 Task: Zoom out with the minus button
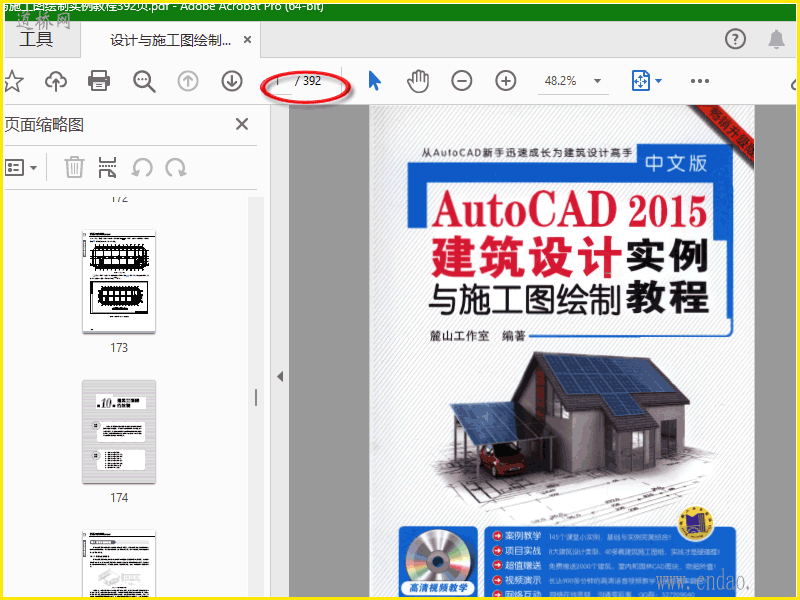462,81
